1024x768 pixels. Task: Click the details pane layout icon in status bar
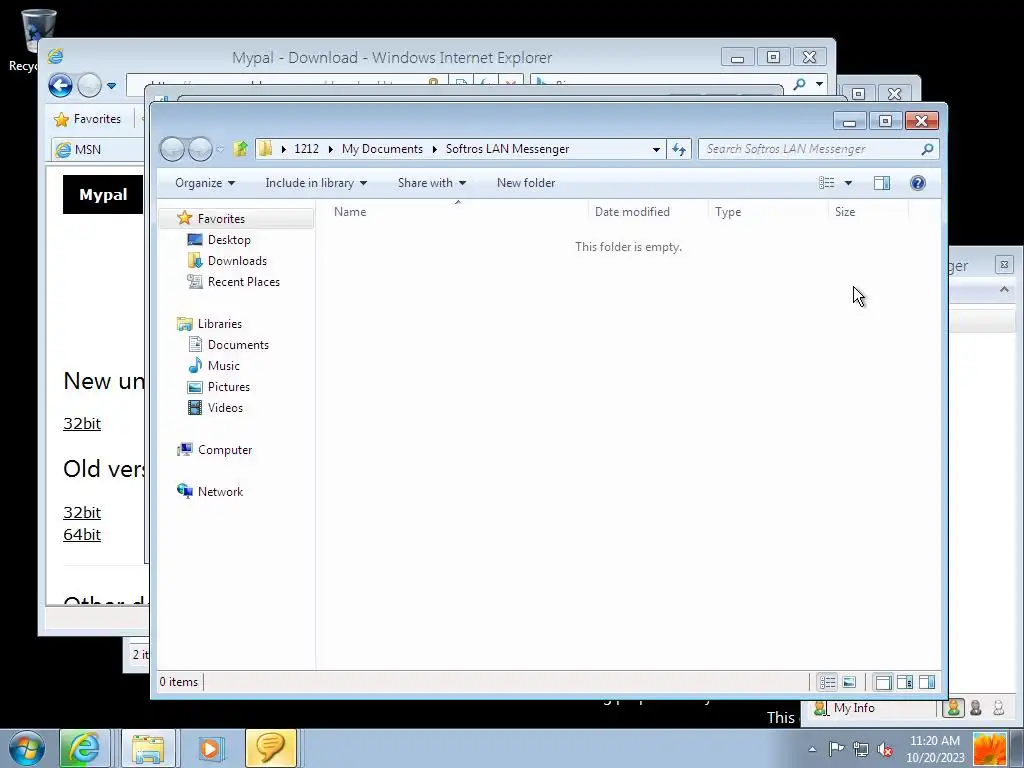coord(904,682)
